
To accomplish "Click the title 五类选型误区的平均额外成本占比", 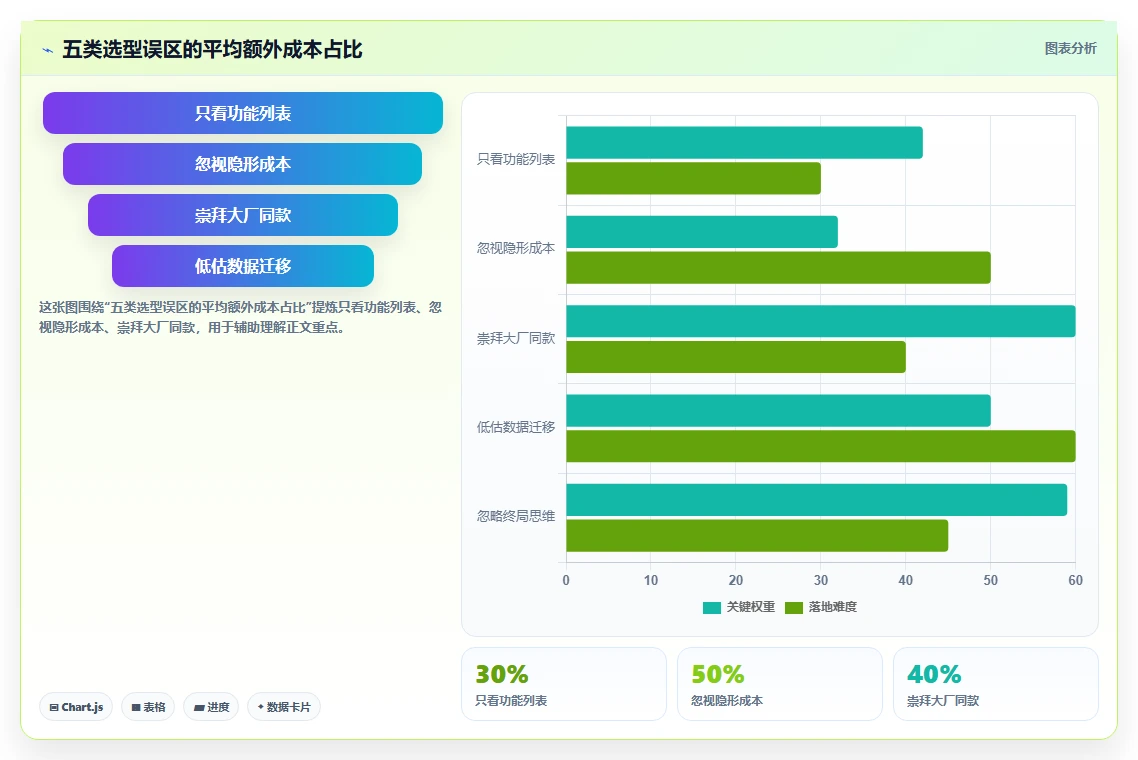I will tap(212, 50).
